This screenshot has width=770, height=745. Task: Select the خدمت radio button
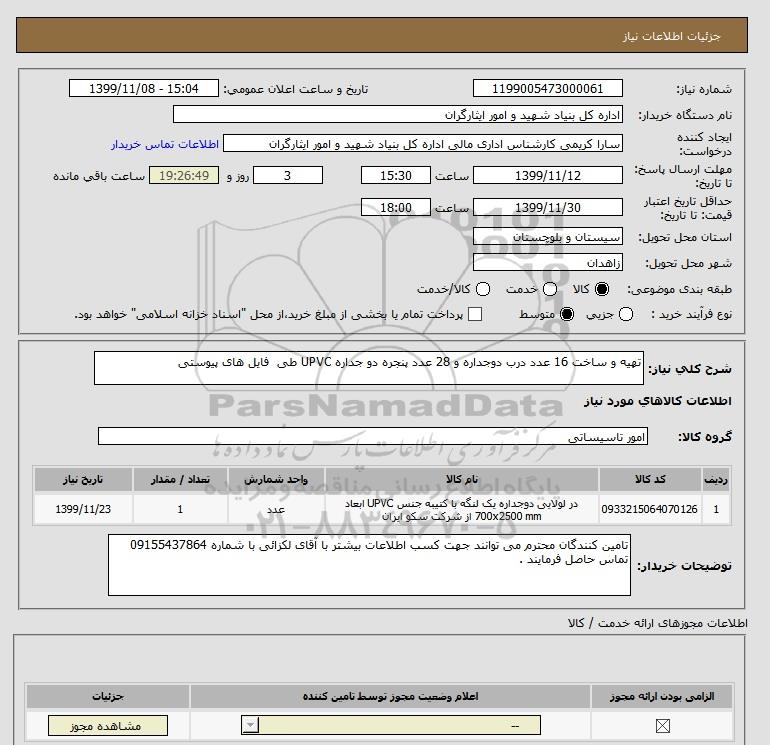550,289
